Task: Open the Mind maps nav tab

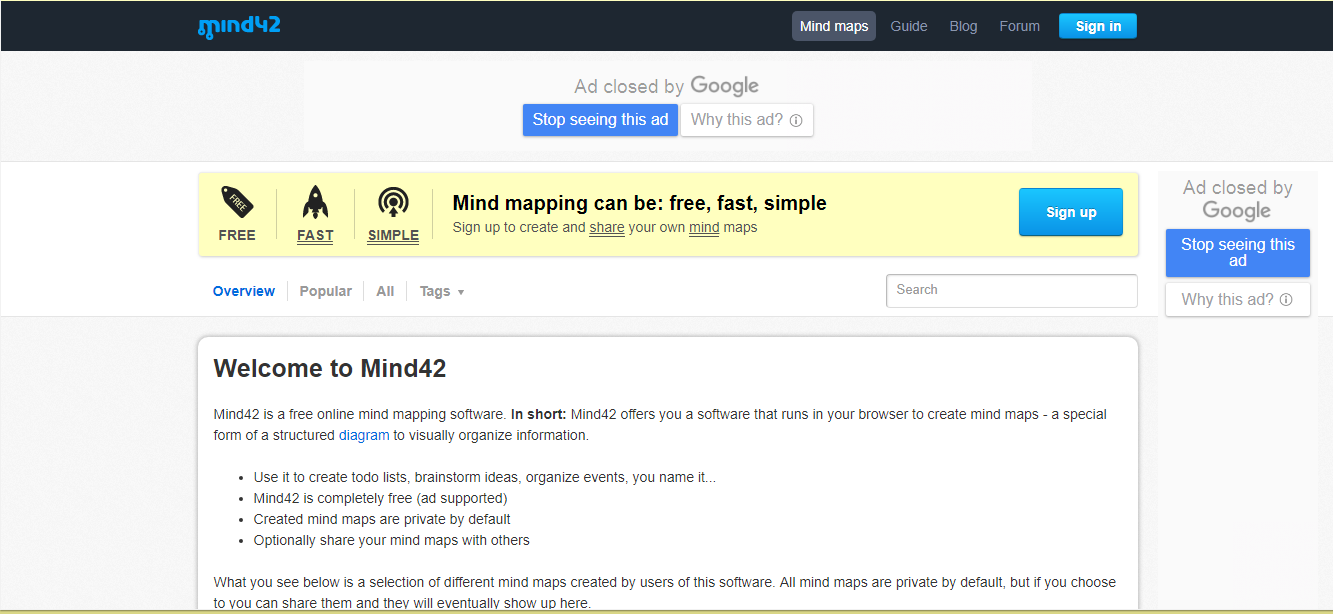Action: (x=834, y=26)
